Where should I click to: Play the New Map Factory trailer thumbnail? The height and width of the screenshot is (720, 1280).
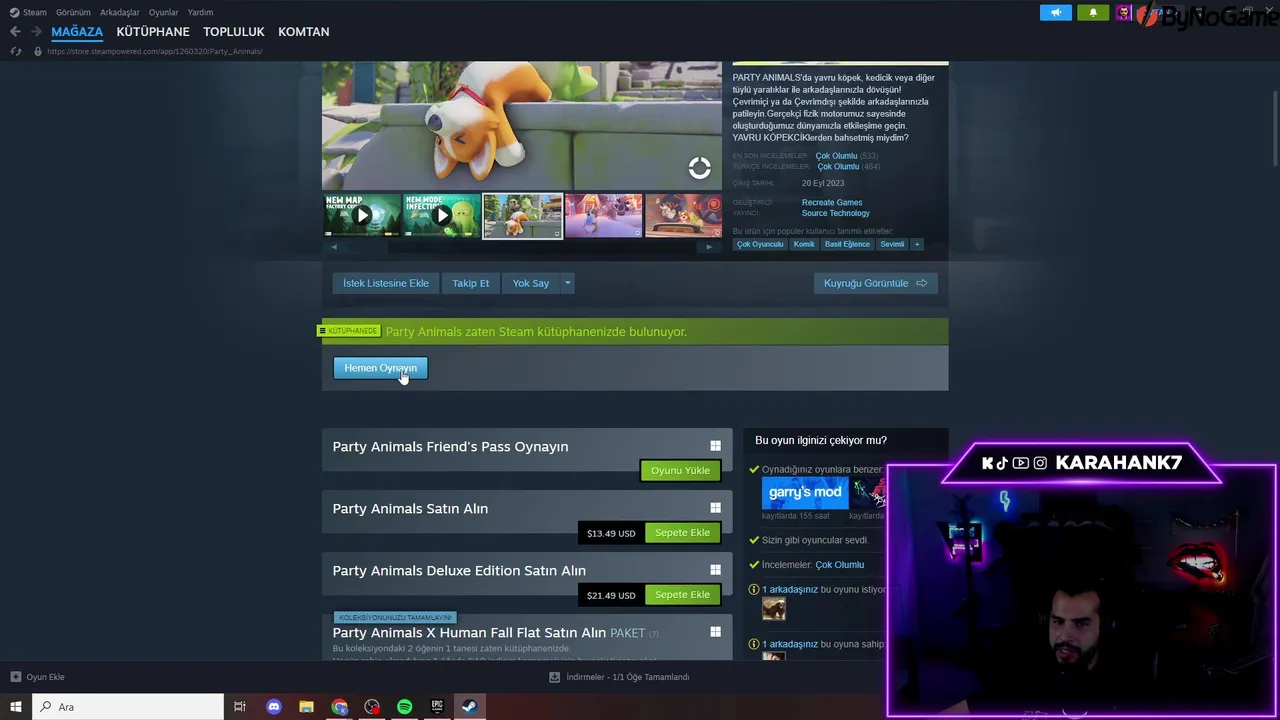point(362,215)
